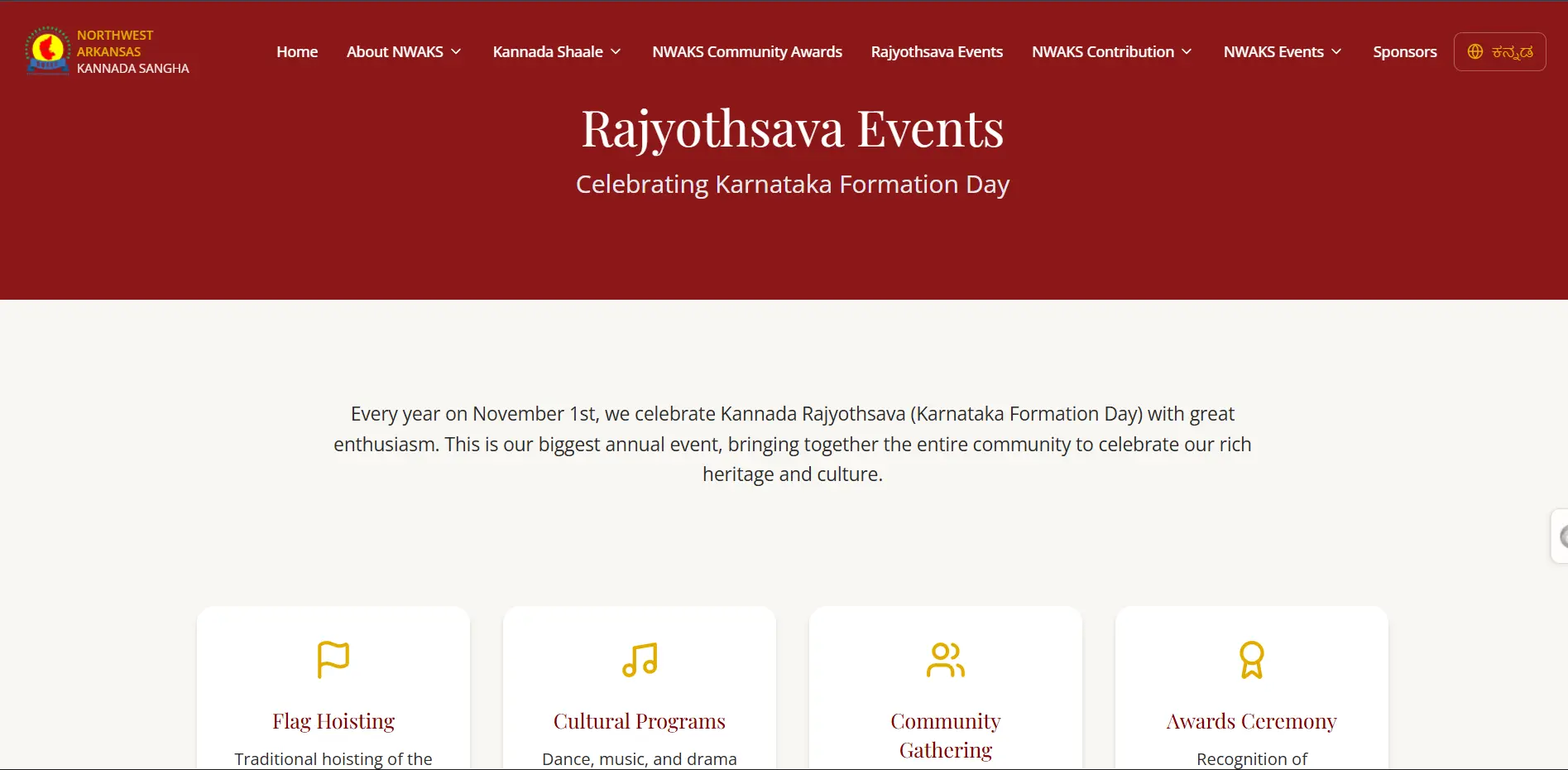Click the Sponsors link

tap(1404, 51)
